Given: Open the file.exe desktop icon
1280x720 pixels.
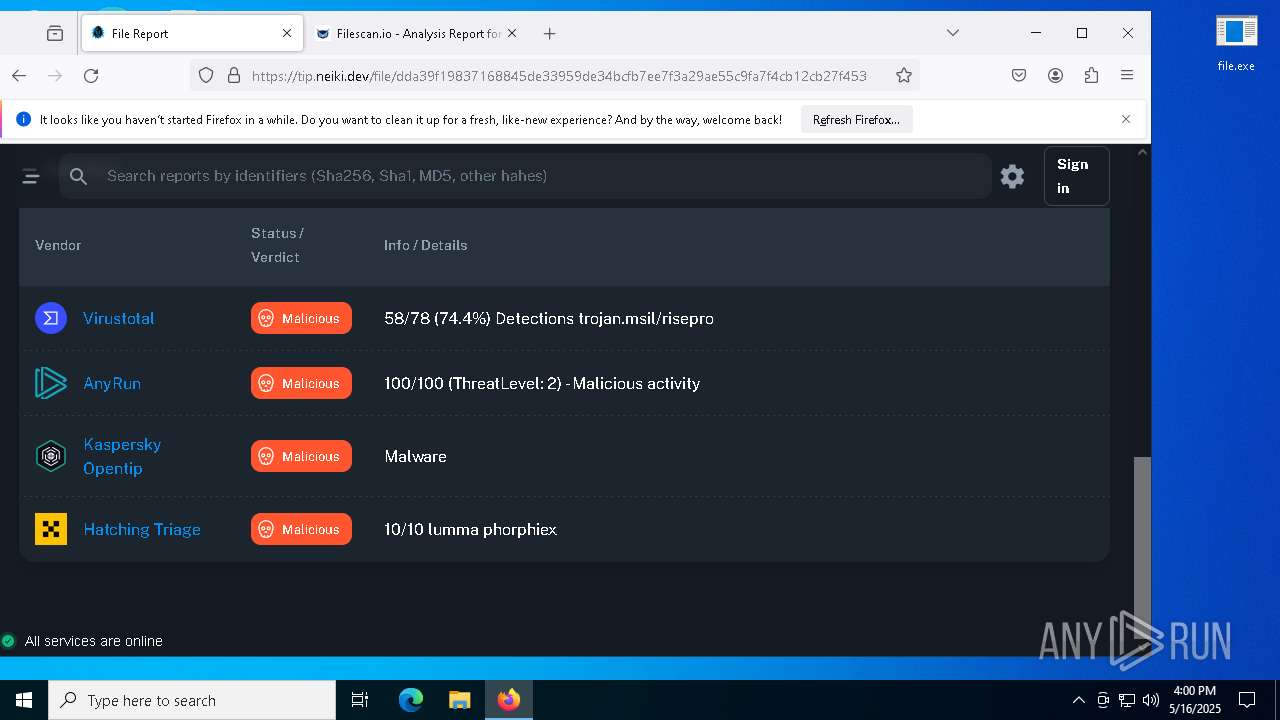Looking at the screenshot, I should pyautogui.click(x=1236, y=43).
